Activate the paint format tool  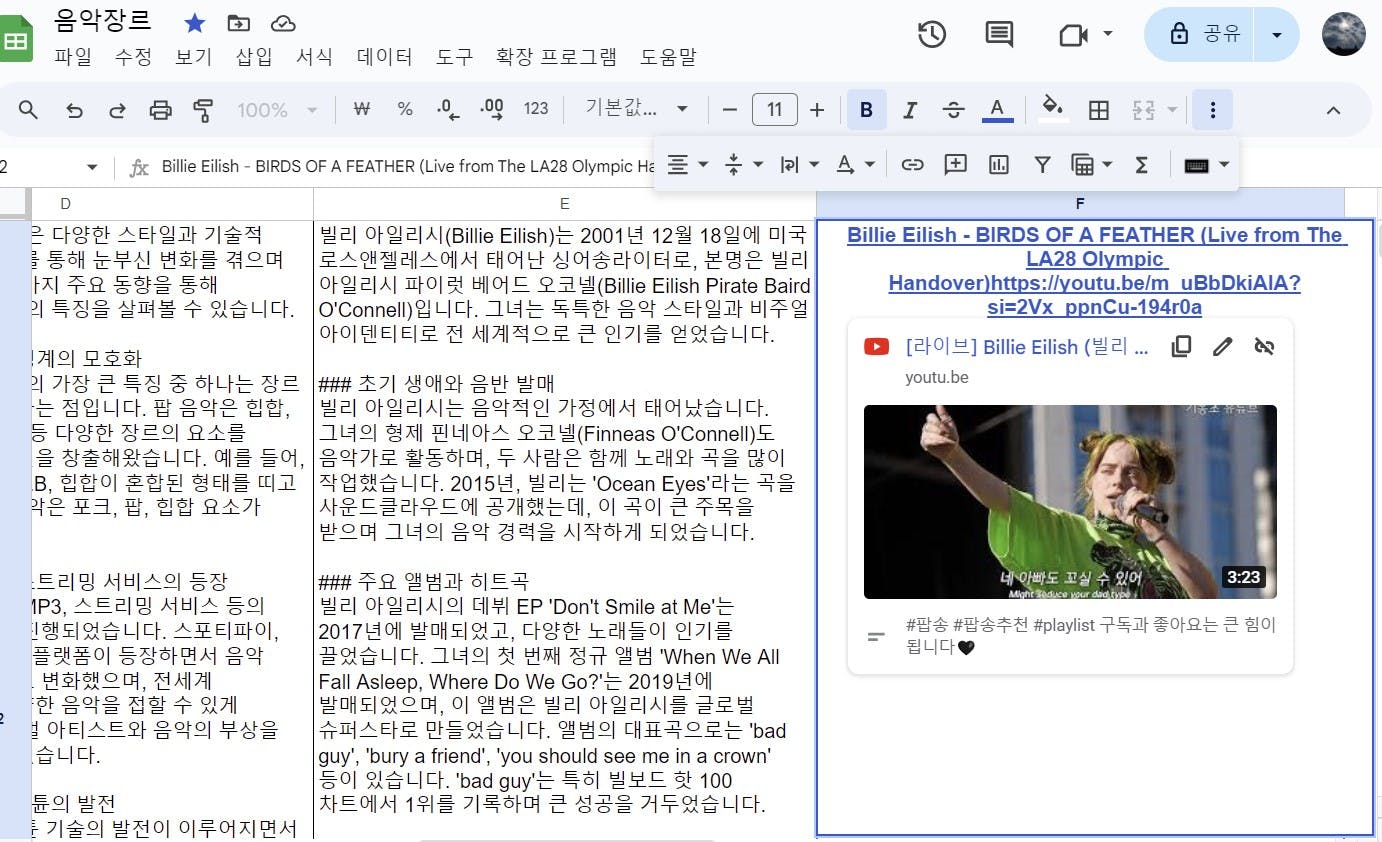pyautogui.click(x=203, y=110)
